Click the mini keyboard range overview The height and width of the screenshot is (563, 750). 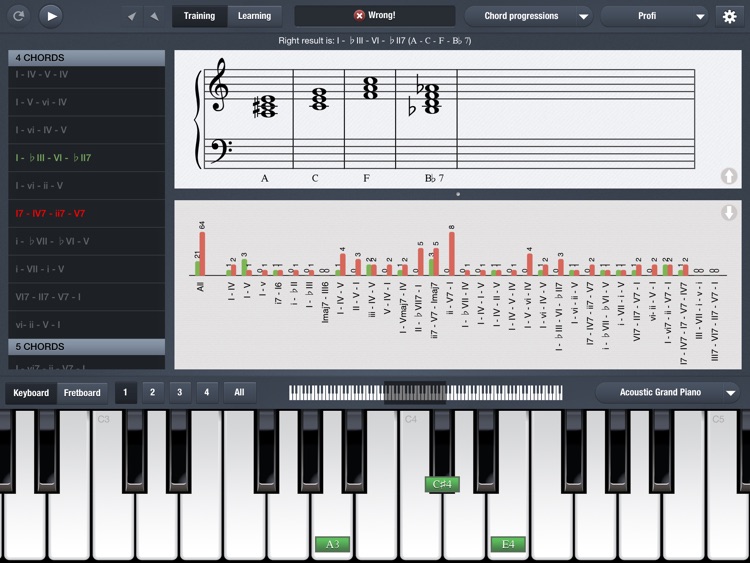[426, 393]
